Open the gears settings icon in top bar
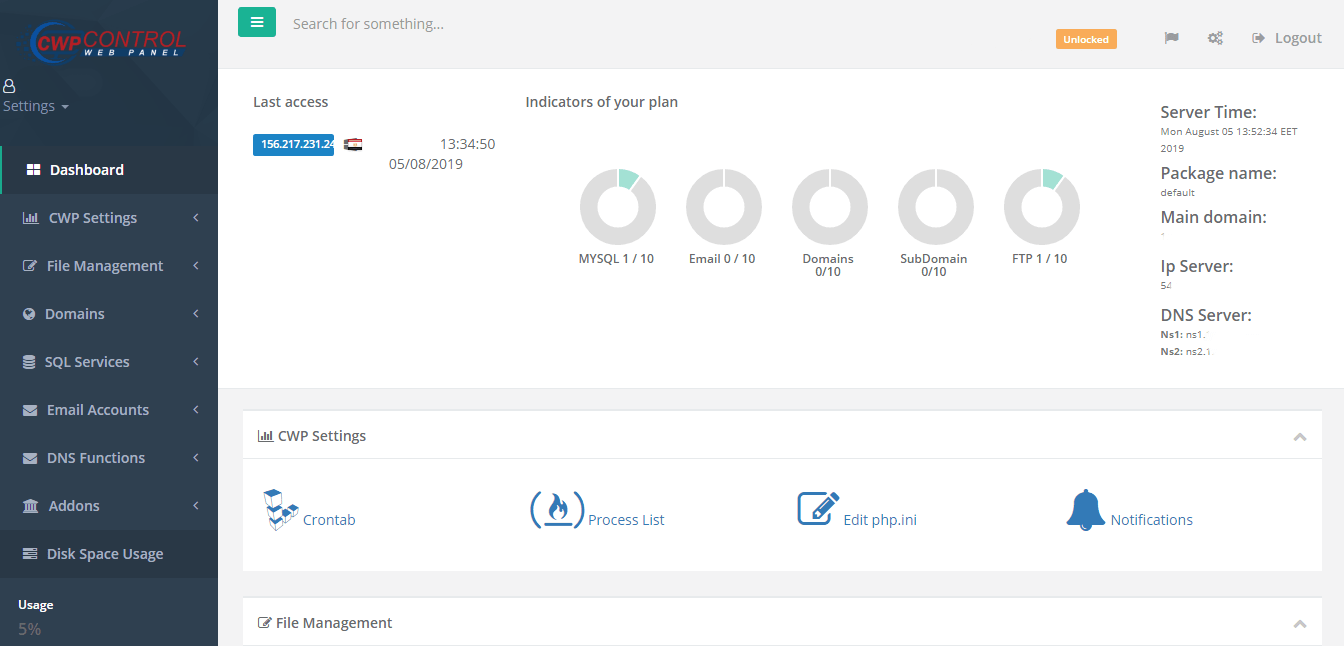Screen dimensions: 1344x646 click(x=1215, y=38)
